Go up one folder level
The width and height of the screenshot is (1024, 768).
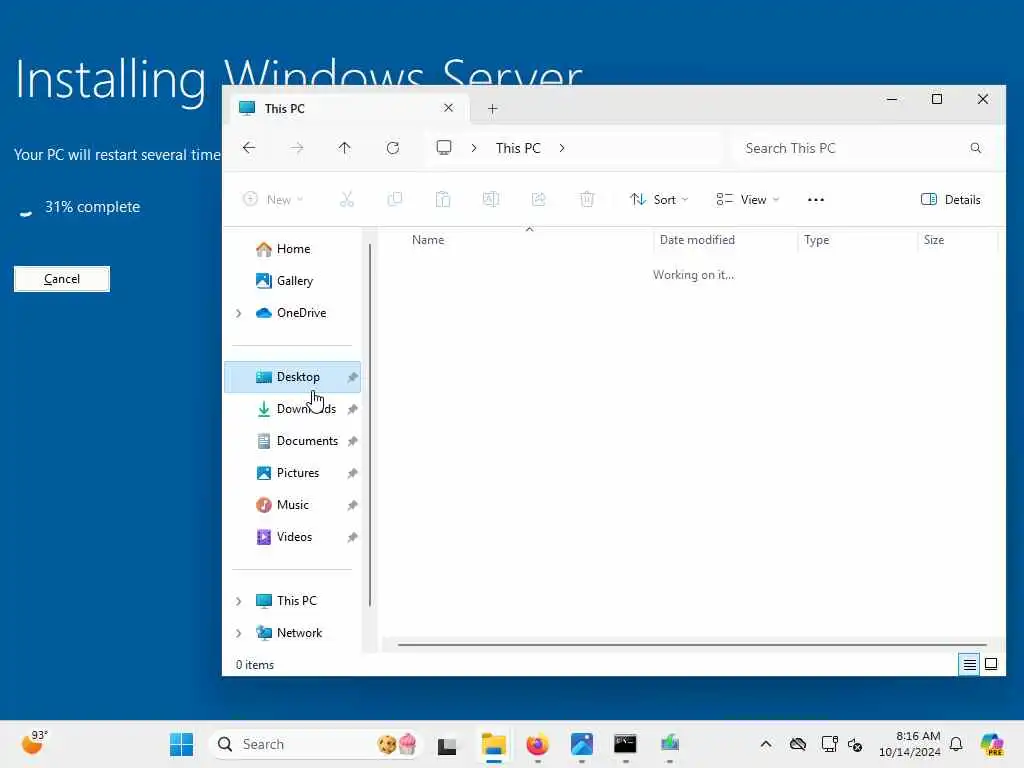(x=344, y=148)
